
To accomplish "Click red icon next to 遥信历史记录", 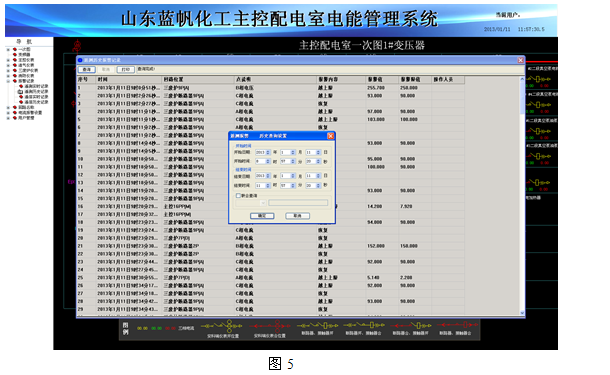I will coord(21,102).
